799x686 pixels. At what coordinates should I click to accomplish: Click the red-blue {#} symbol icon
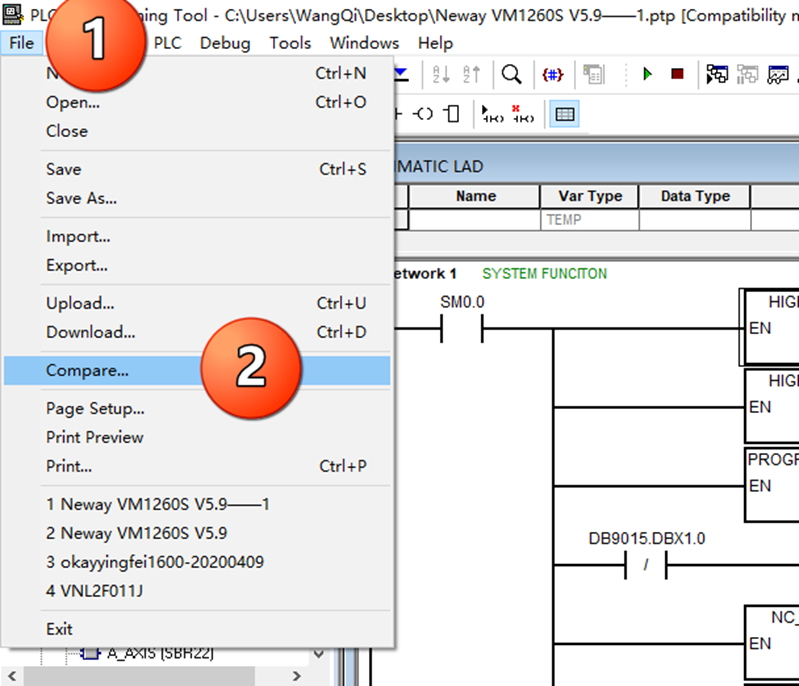click(x=553, y=75)
